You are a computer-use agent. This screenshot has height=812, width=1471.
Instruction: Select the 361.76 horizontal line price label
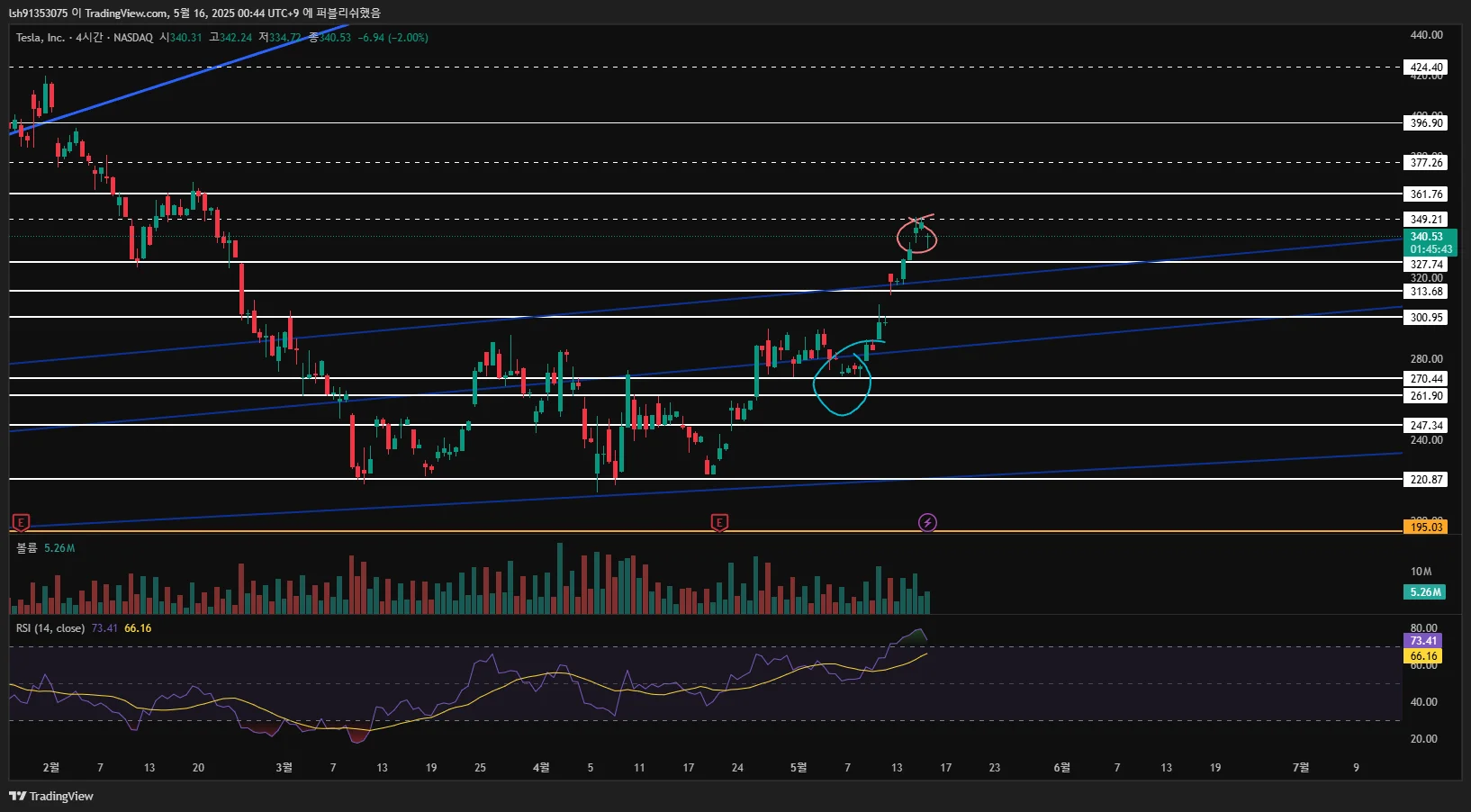click(x=1426, y=194)
